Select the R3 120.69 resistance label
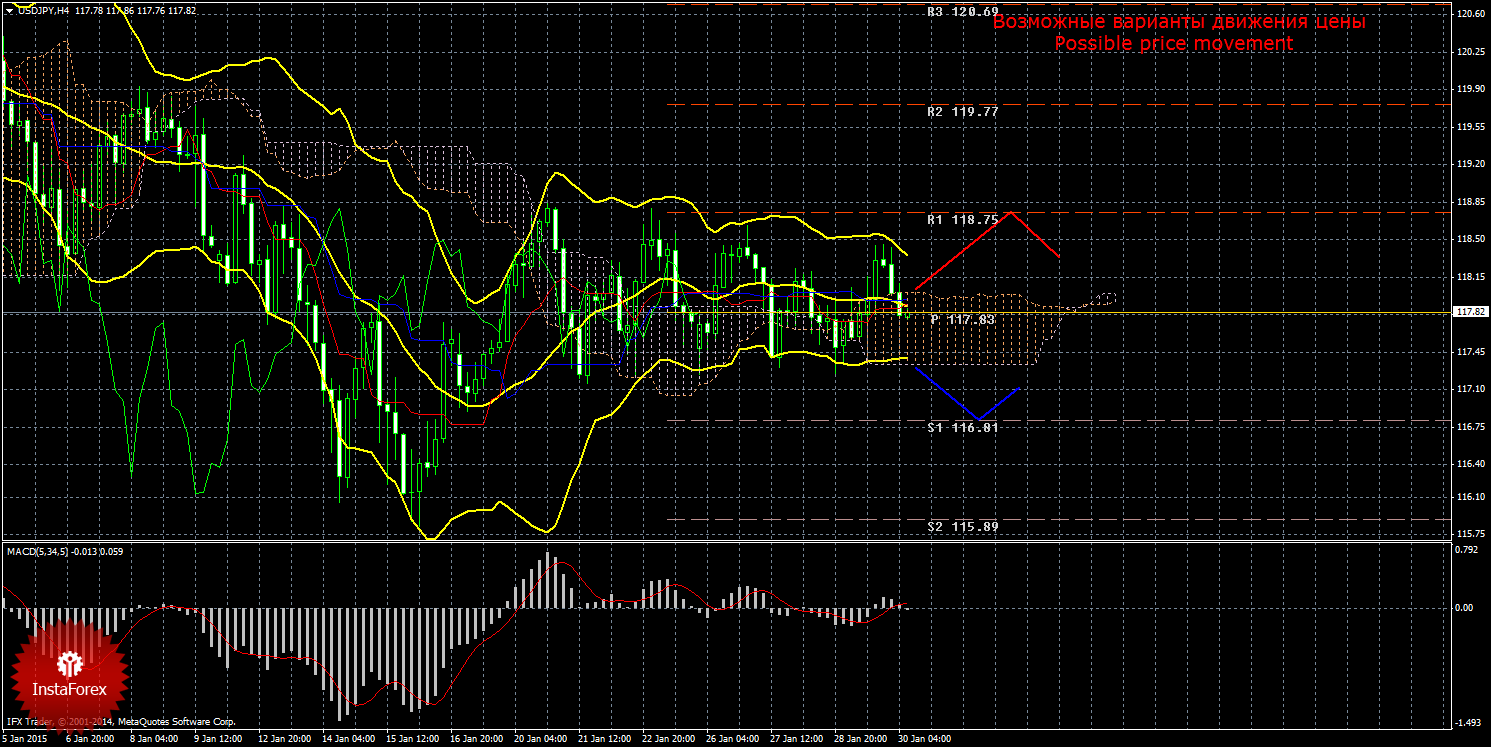 pos(962,13)
